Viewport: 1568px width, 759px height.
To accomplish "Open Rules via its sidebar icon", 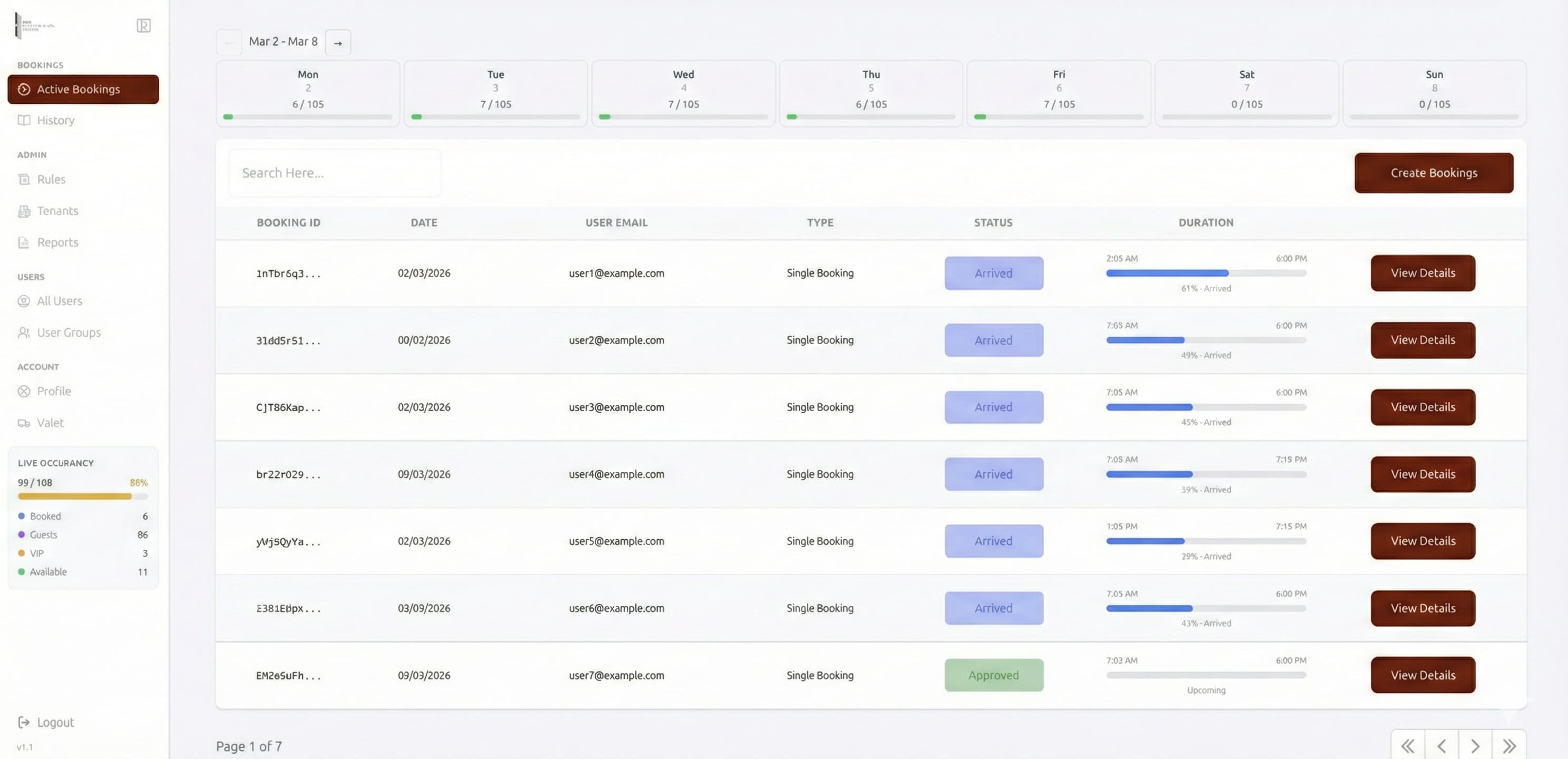I will click(24, 179).
